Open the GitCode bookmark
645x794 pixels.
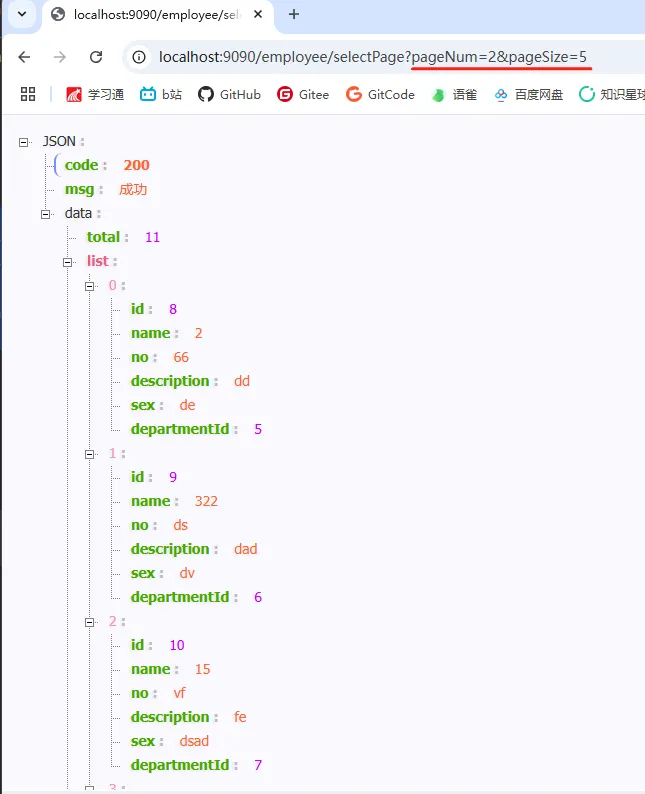point(380,94)
